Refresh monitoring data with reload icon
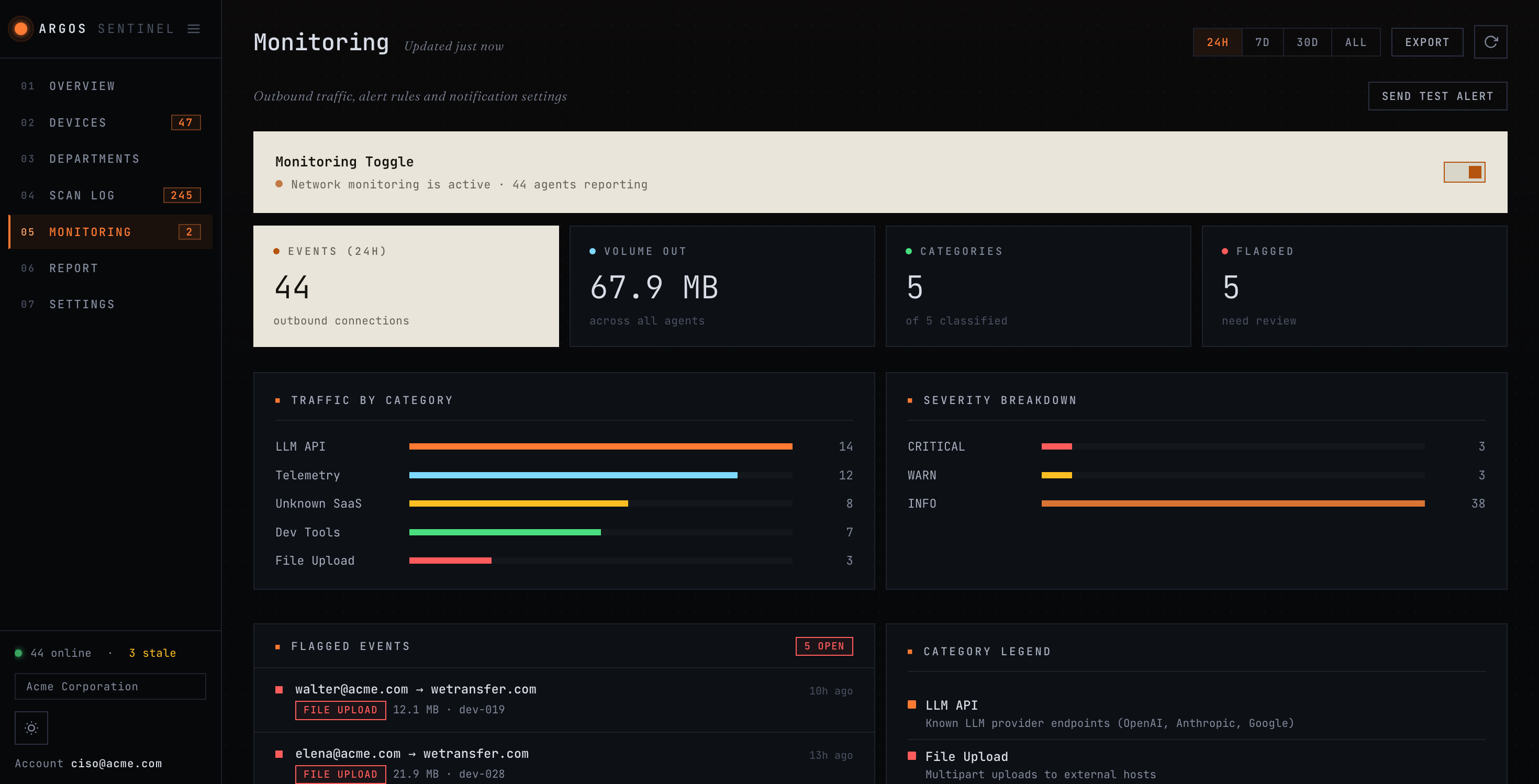The width and height of the screenshot is (1539, 784). coord(1491,42)
